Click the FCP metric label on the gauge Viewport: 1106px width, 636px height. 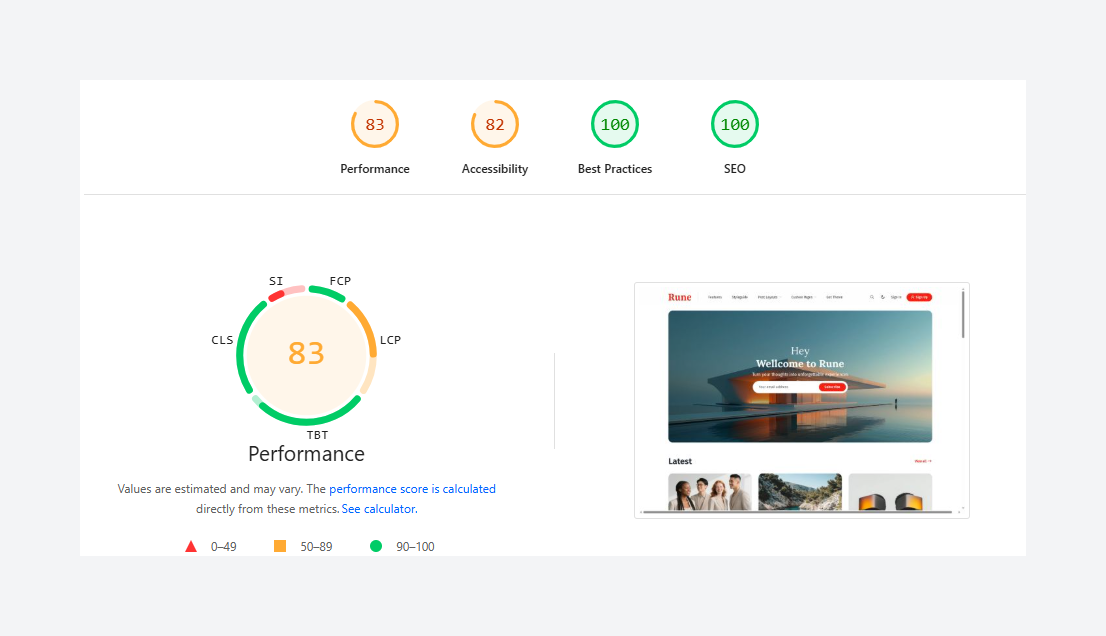pyautogui.click(x=340, y=281)
